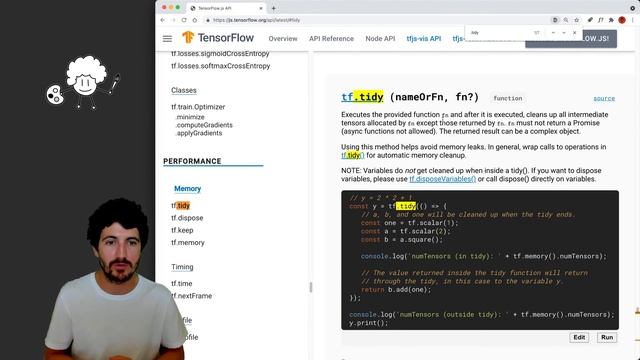Click the Edit button under code sample

pyautogui.click(x=579, y=337)
